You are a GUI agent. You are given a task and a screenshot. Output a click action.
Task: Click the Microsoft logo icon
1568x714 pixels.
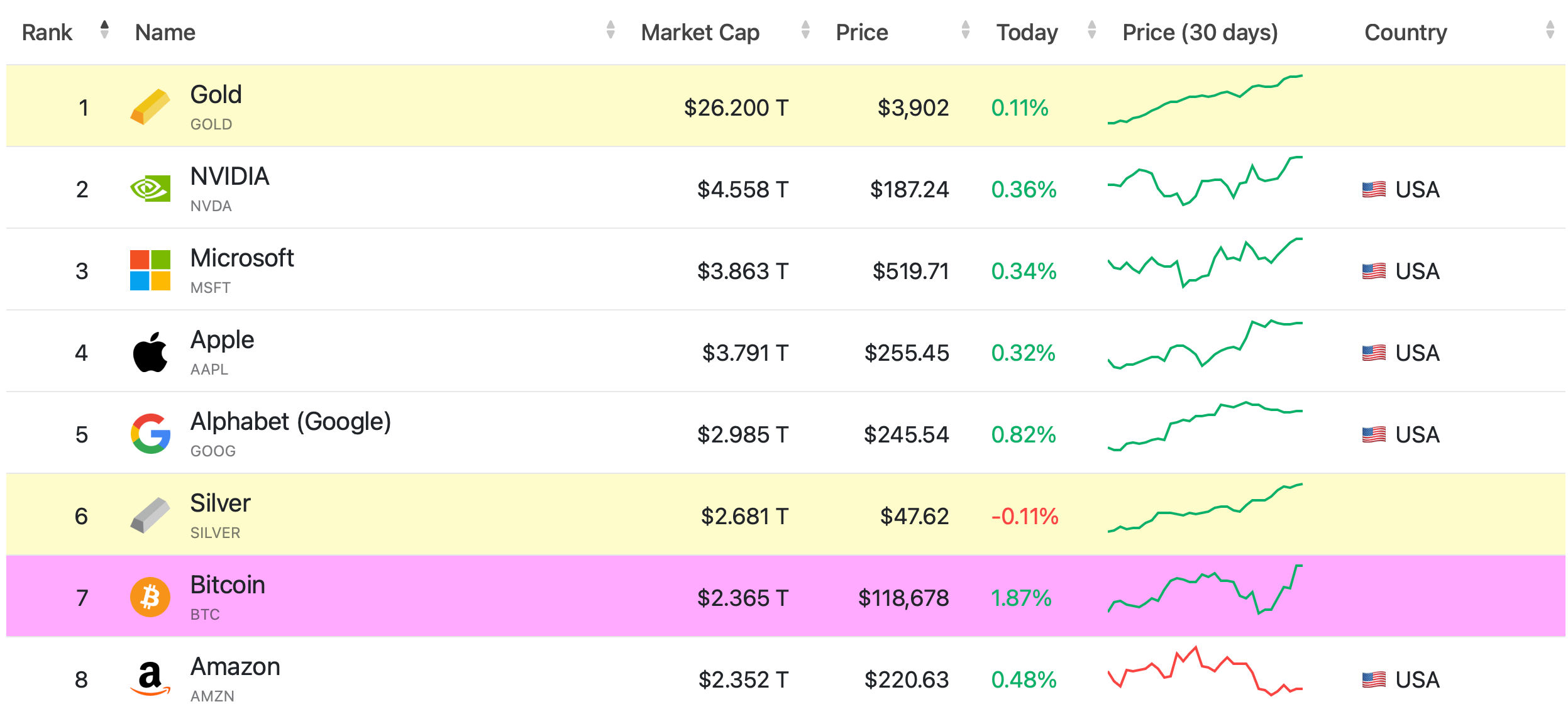tap(150, 270)
